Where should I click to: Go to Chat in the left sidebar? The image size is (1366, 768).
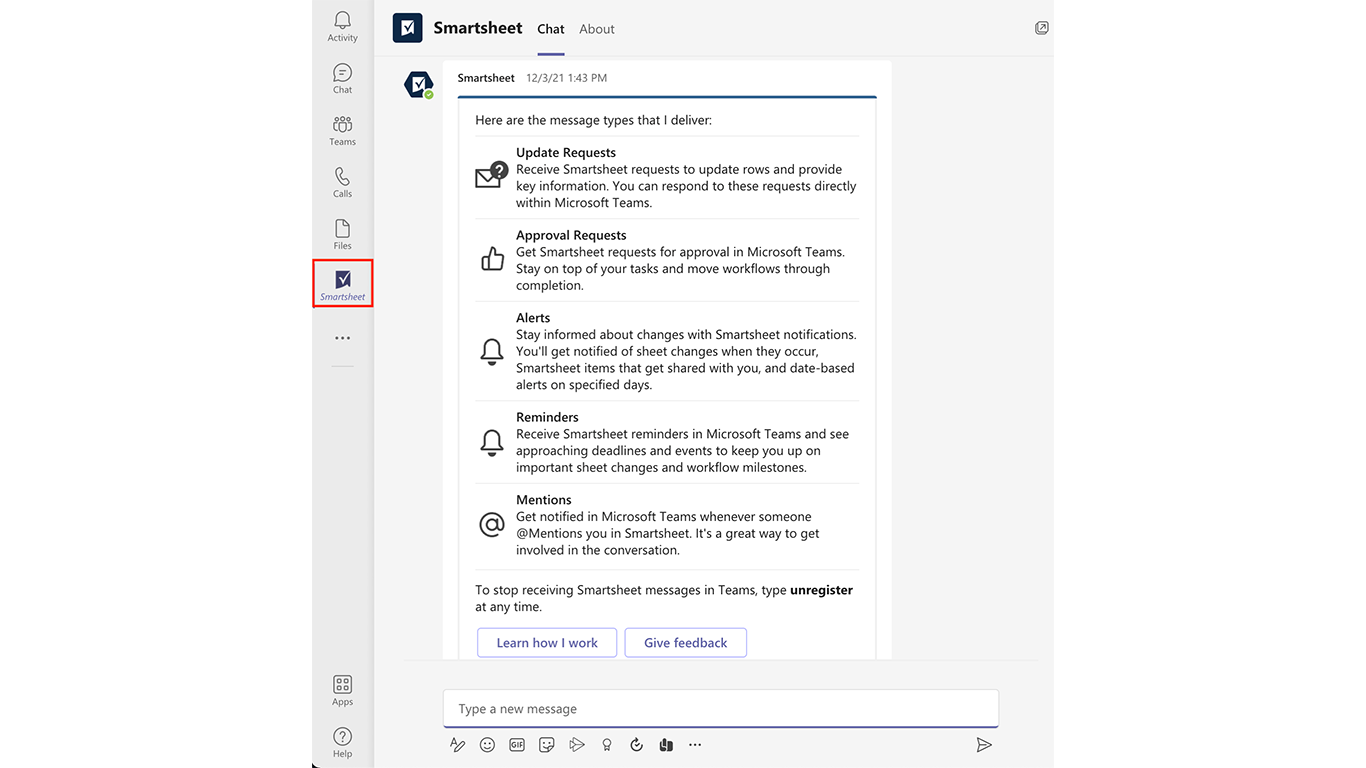click(342, 78)
